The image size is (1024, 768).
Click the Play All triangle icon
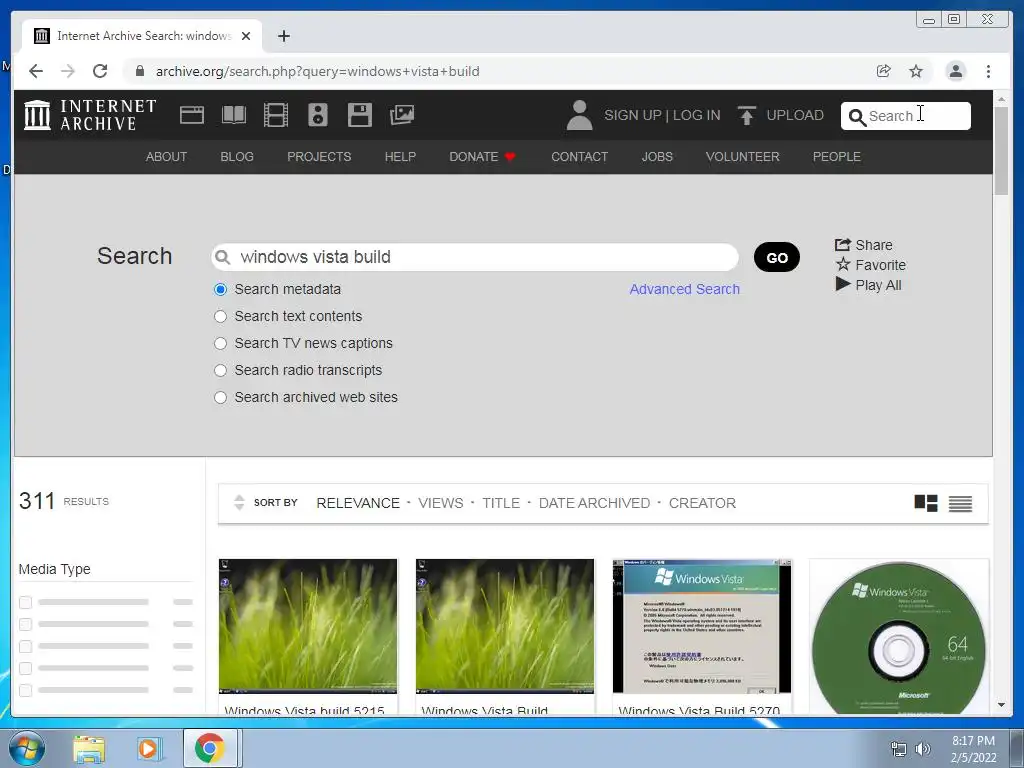[843, 284]
